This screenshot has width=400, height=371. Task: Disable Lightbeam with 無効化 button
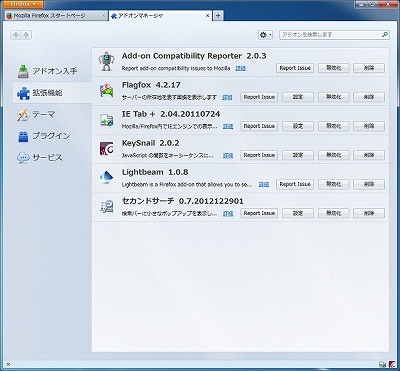click(x=333, y=184)
